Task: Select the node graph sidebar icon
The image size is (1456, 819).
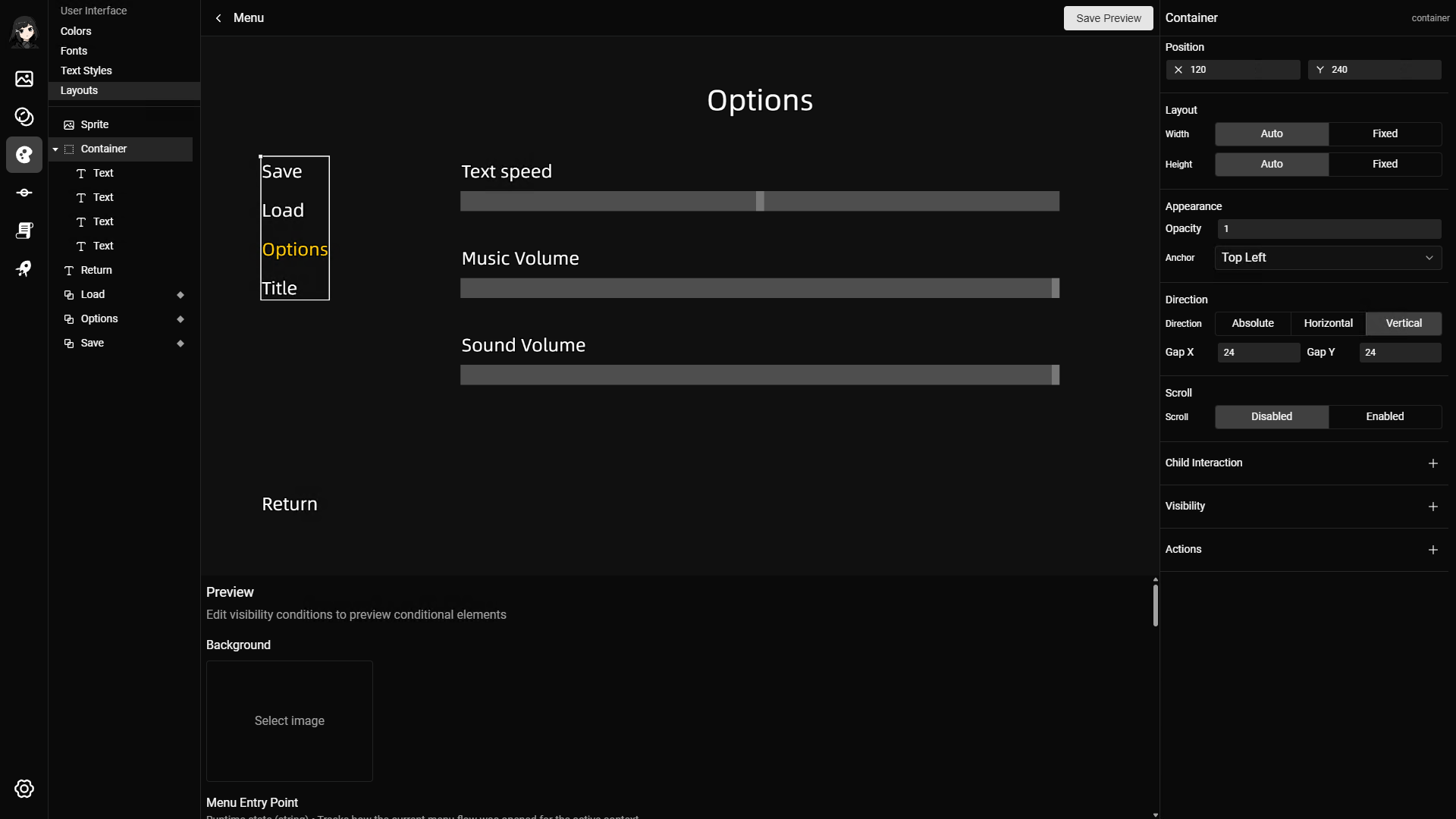Action: coord(24,193)
